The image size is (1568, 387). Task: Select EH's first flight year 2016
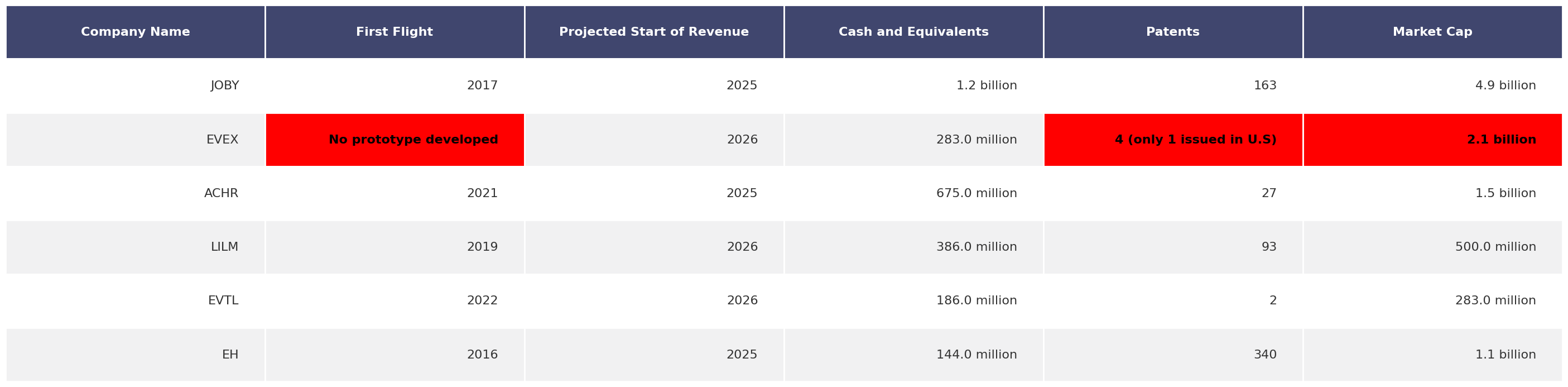click(x=395, y=355)
